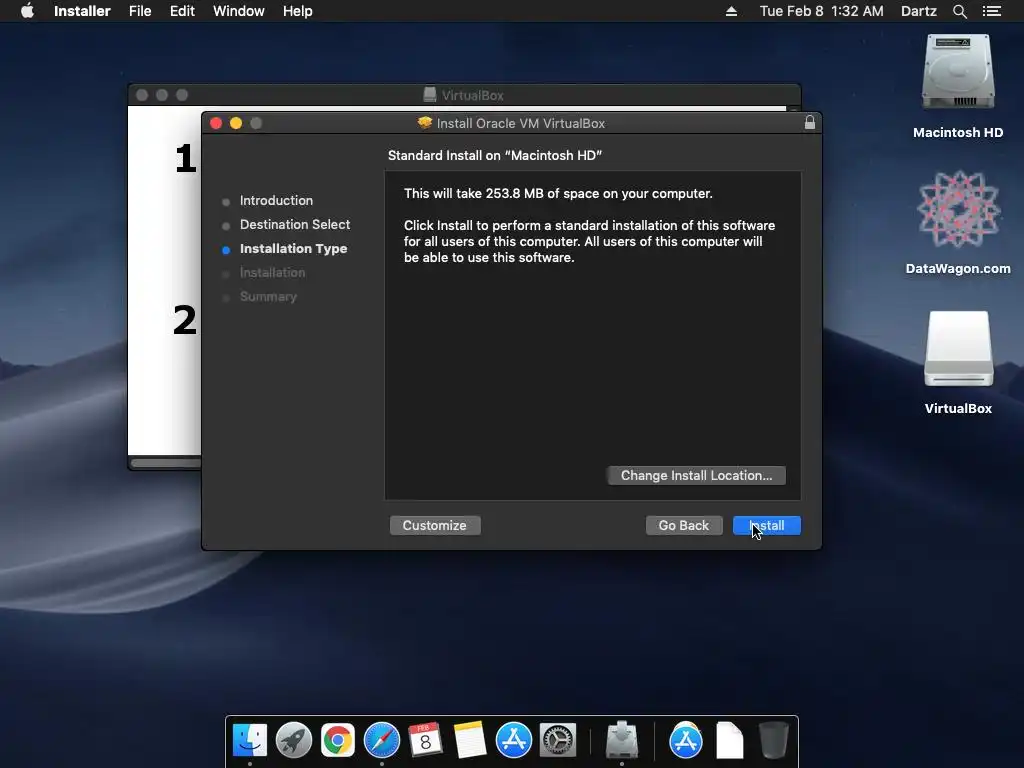Open the Installer menu
The height and width of the screenshot is (768, 1024).
tap(82, 11)
